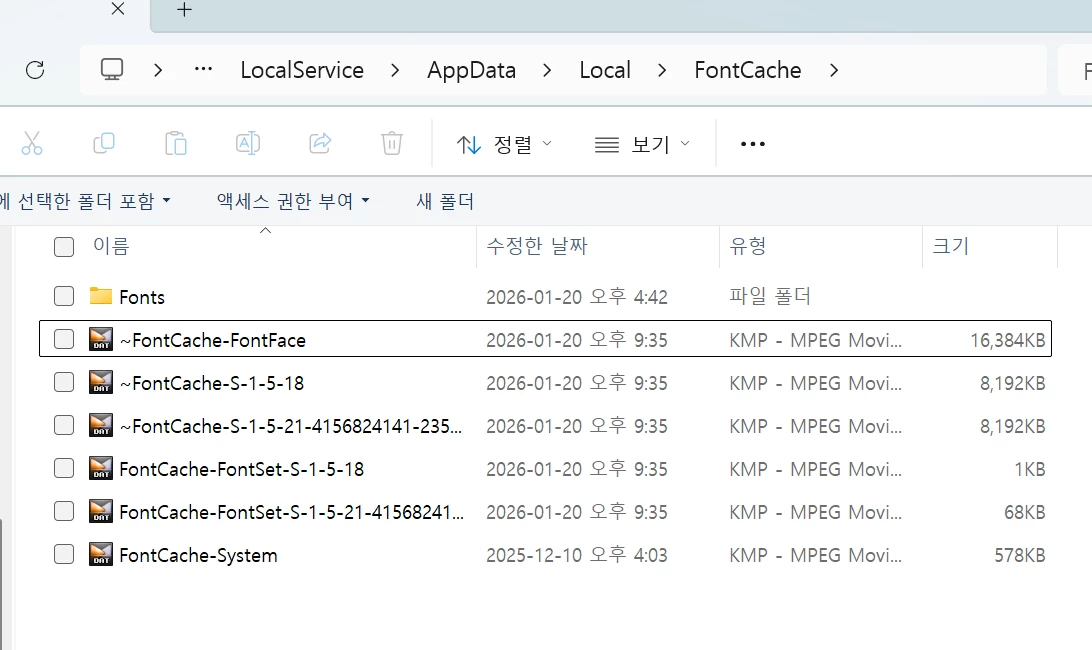This screenshot has width=1092, height=650.
Task: Check the box next to Fonts folder
Action: (64, 296)
